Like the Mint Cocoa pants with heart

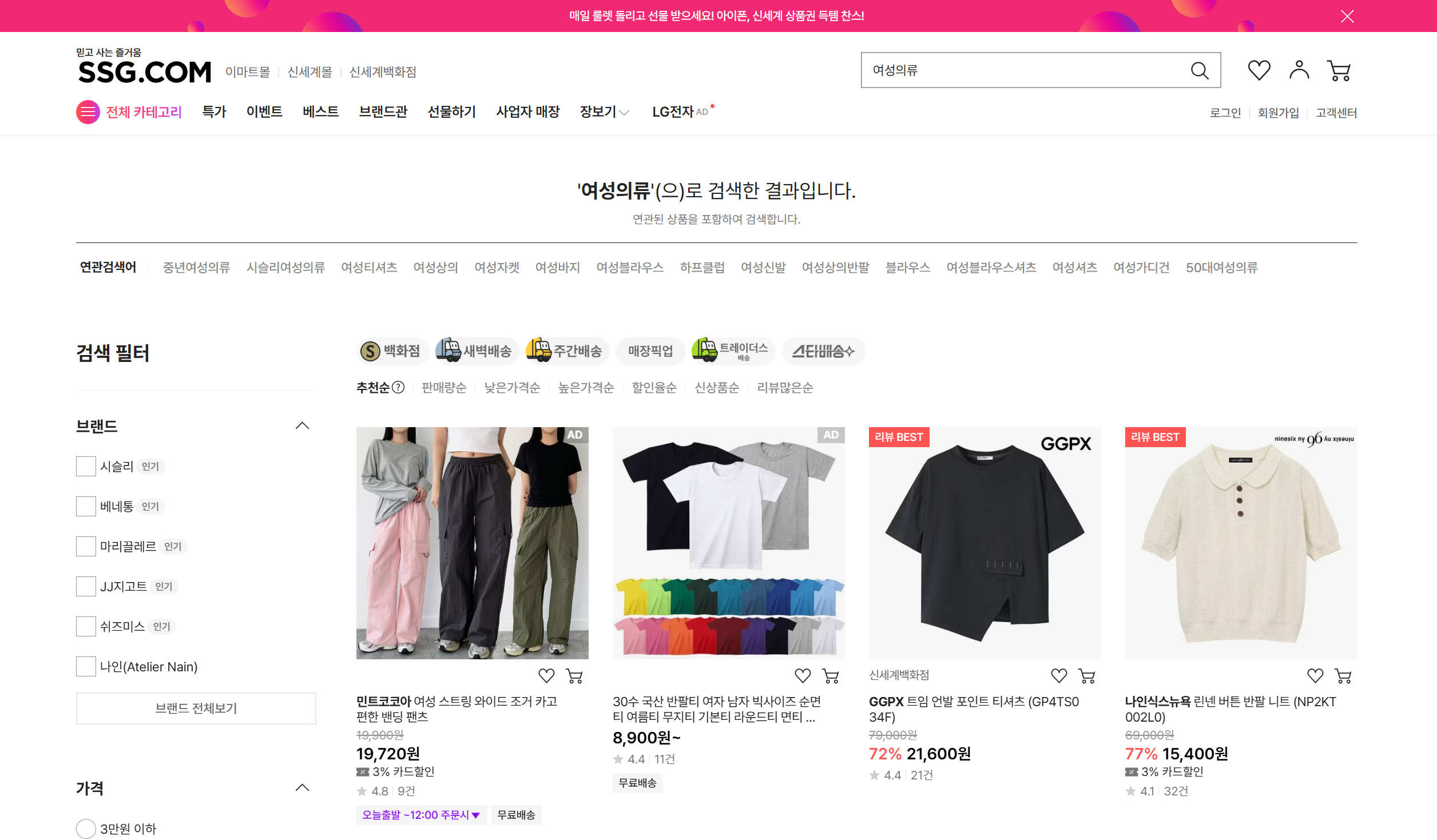pos(546,676)
